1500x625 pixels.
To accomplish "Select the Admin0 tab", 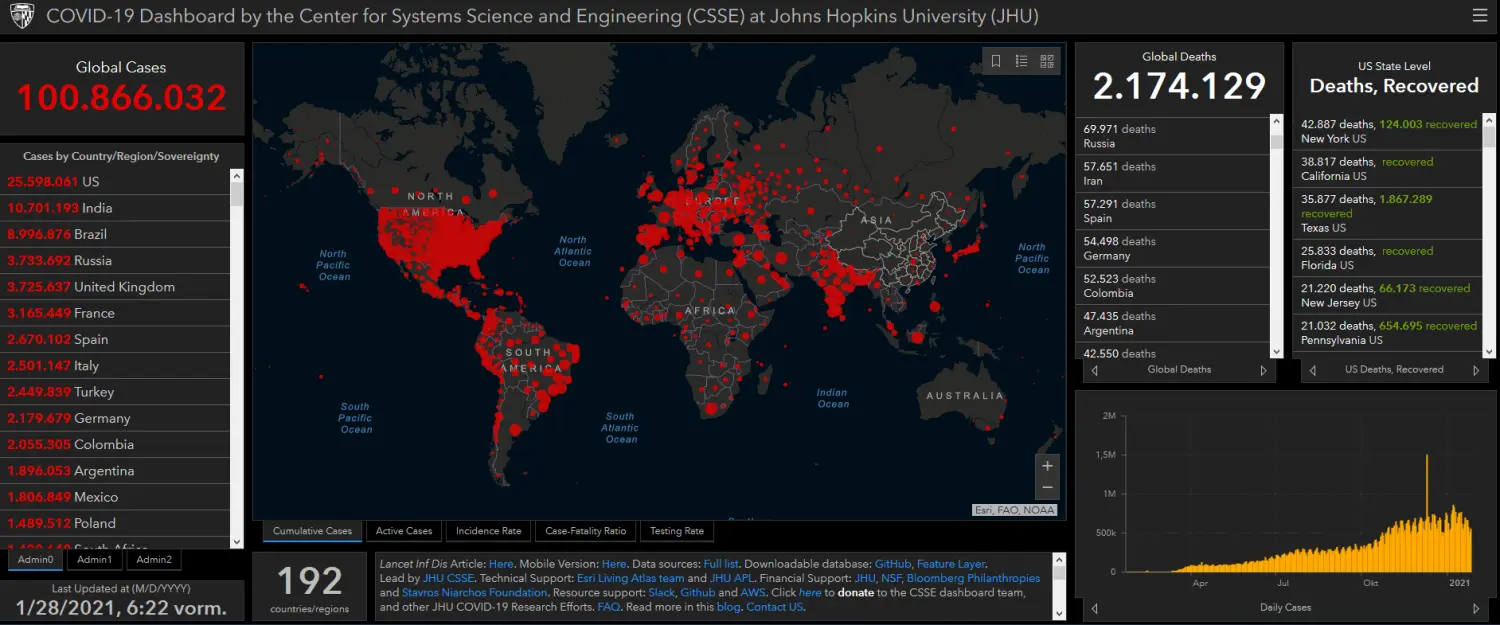I will [x=36, y=560].
